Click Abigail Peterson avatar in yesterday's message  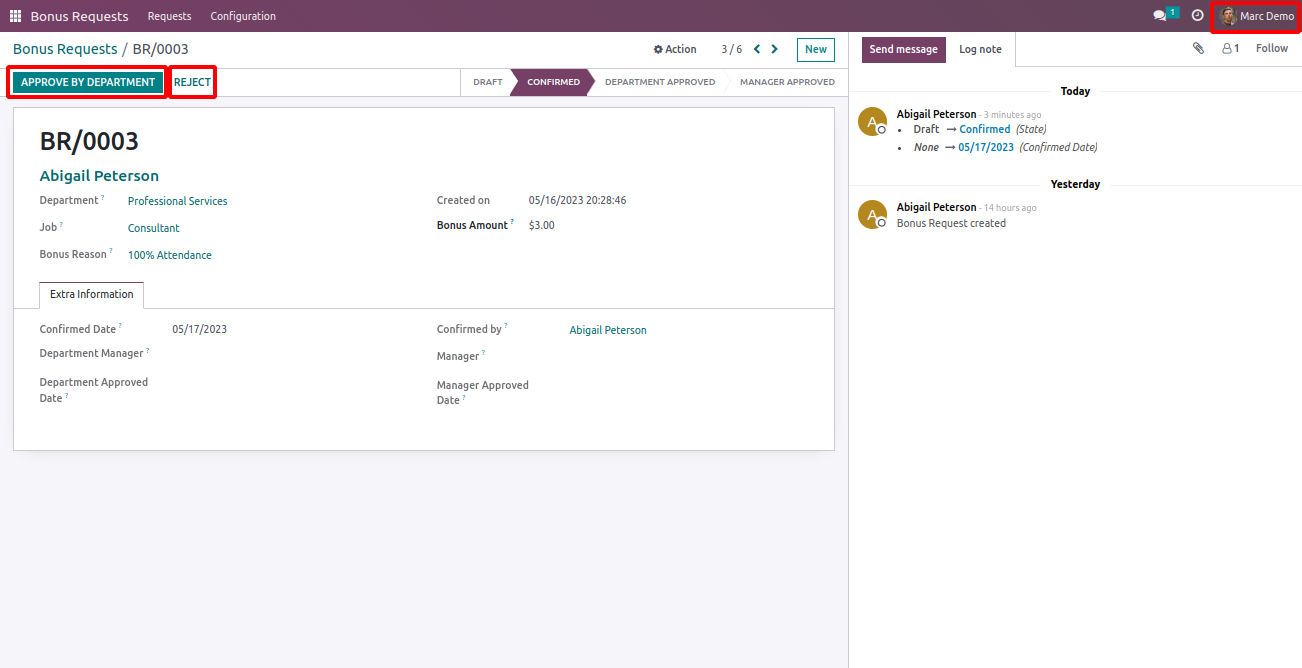coord(873,215)
